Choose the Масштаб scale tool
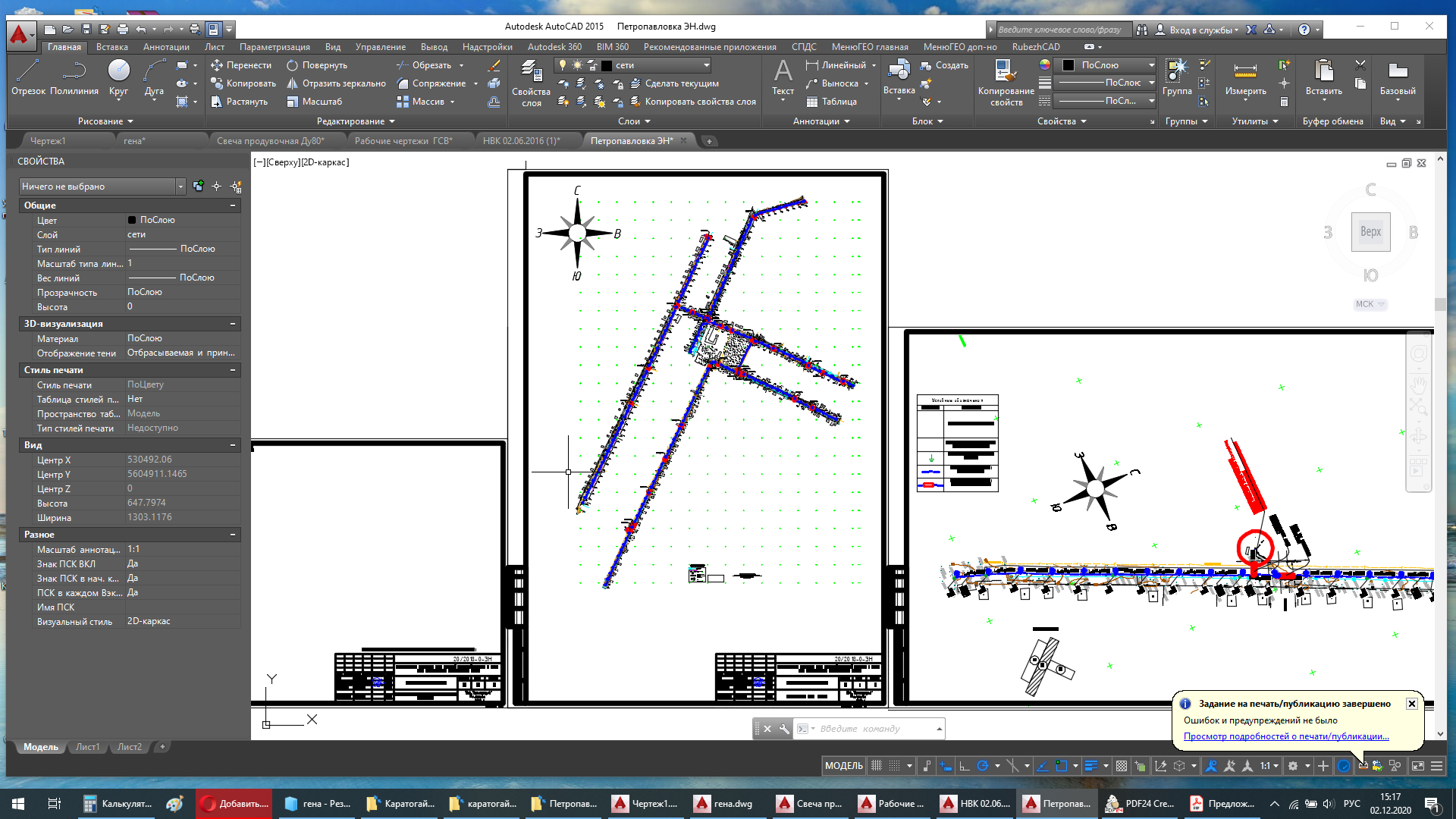 pyautogui.click(x=314, y=102)
